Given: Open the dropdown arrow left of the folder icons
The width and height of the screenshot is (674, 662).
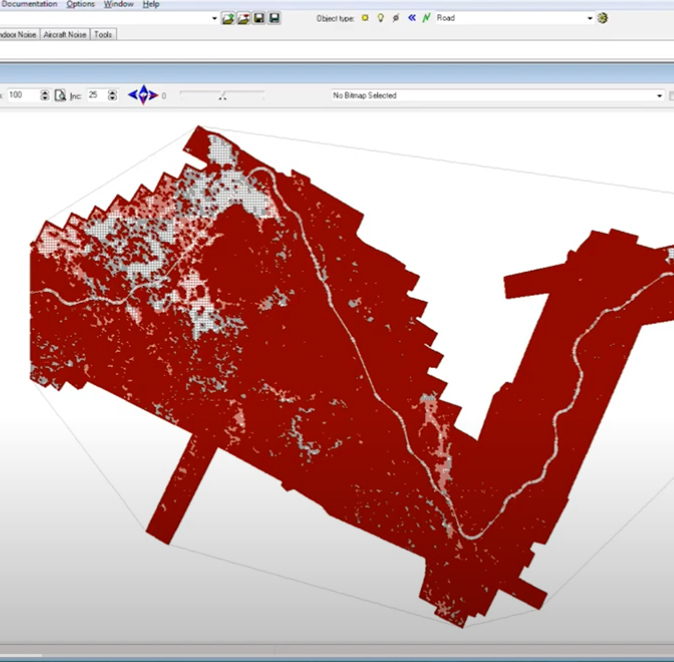Looking at the screenshot, I should tap(215, 18).
